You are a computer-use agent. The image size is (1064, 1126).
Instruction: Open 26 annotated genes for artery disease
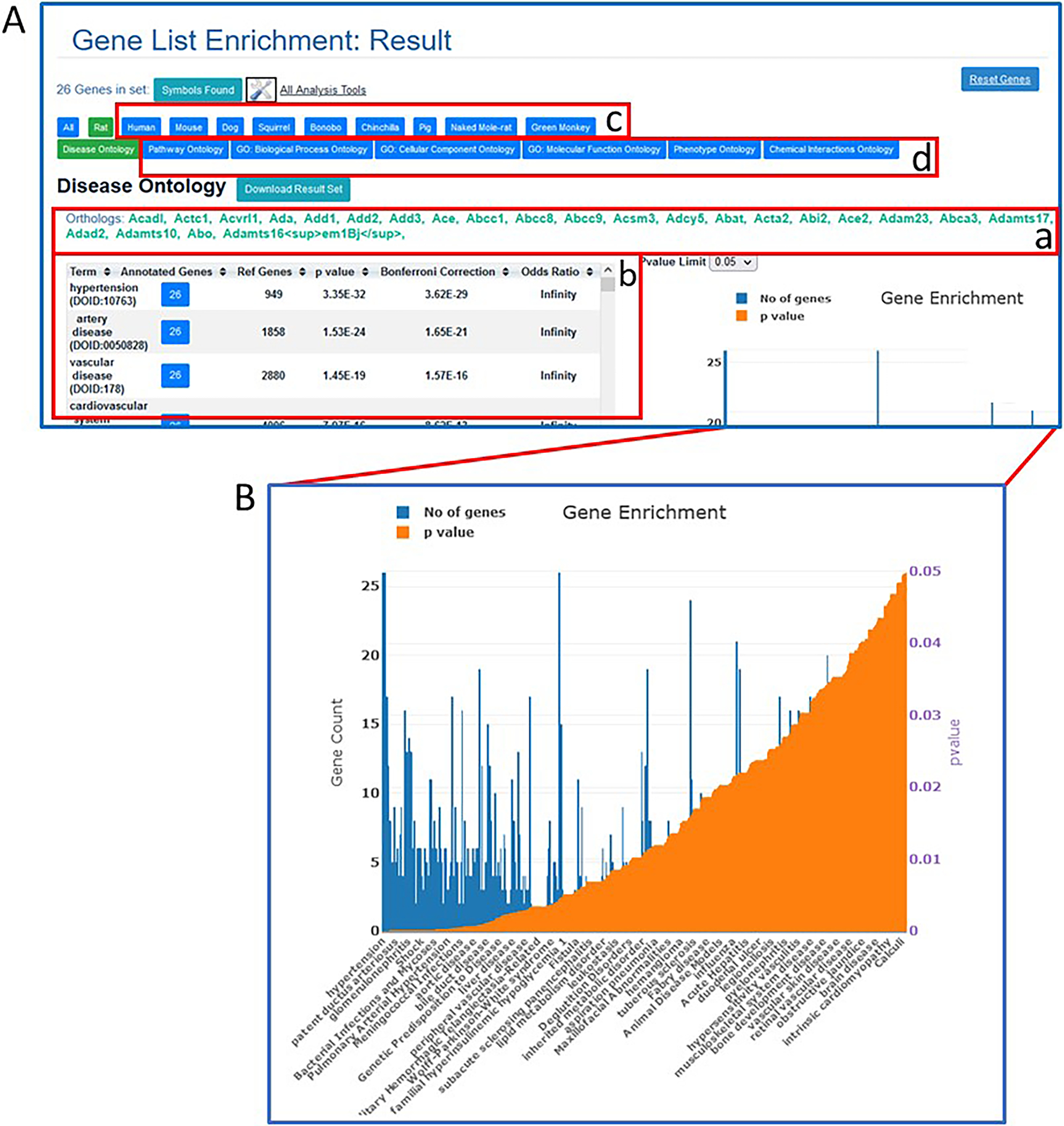point(175,332)
